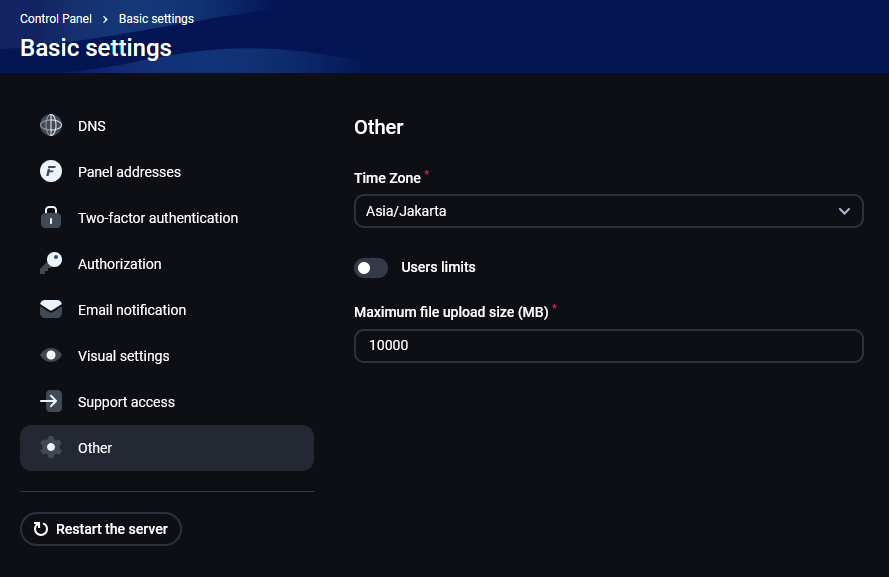Click the circular arrow restart icon
This screenshot has width=889, height=577.
click(41, 529)
